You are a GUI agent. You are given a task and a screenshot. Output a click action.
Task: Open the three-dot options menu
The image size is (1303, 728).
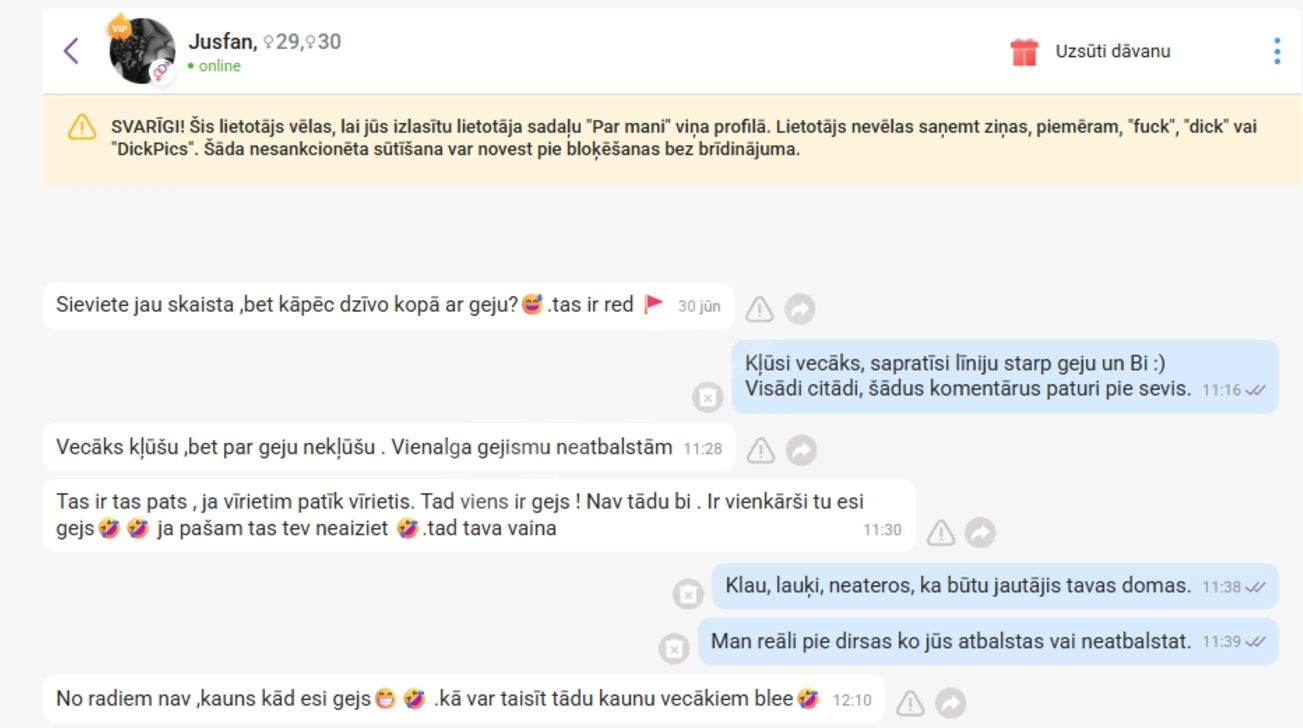pyautogui.click(x=1277, y=51)
